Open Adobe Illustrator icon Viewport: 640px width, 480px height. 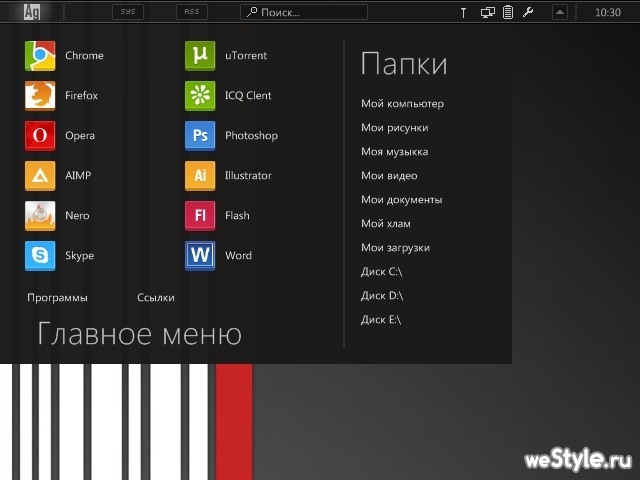(x=200, y=176)
